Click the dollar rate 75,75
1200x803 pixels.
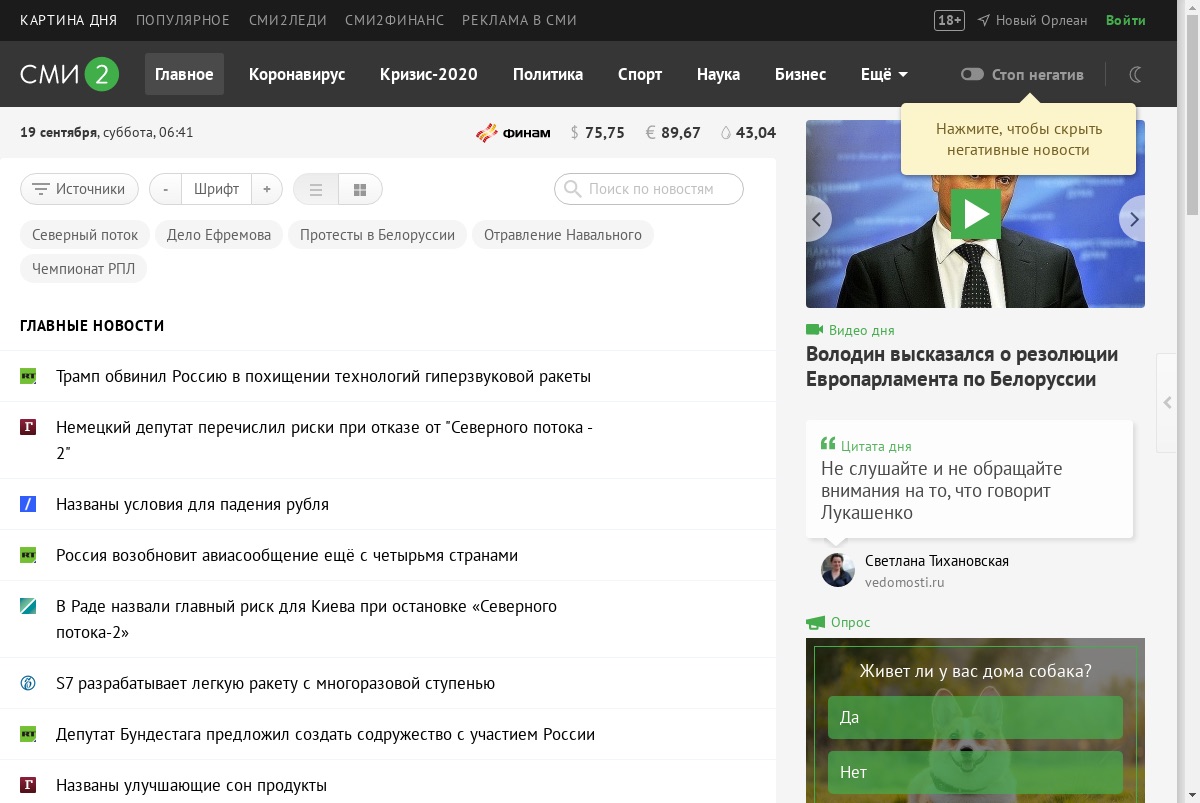click(597, 132)
